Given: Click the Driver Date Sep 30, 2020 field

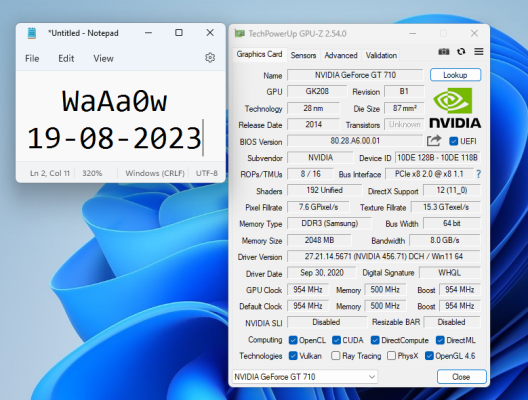Looking at the screenshot, I should click(322, 273).
